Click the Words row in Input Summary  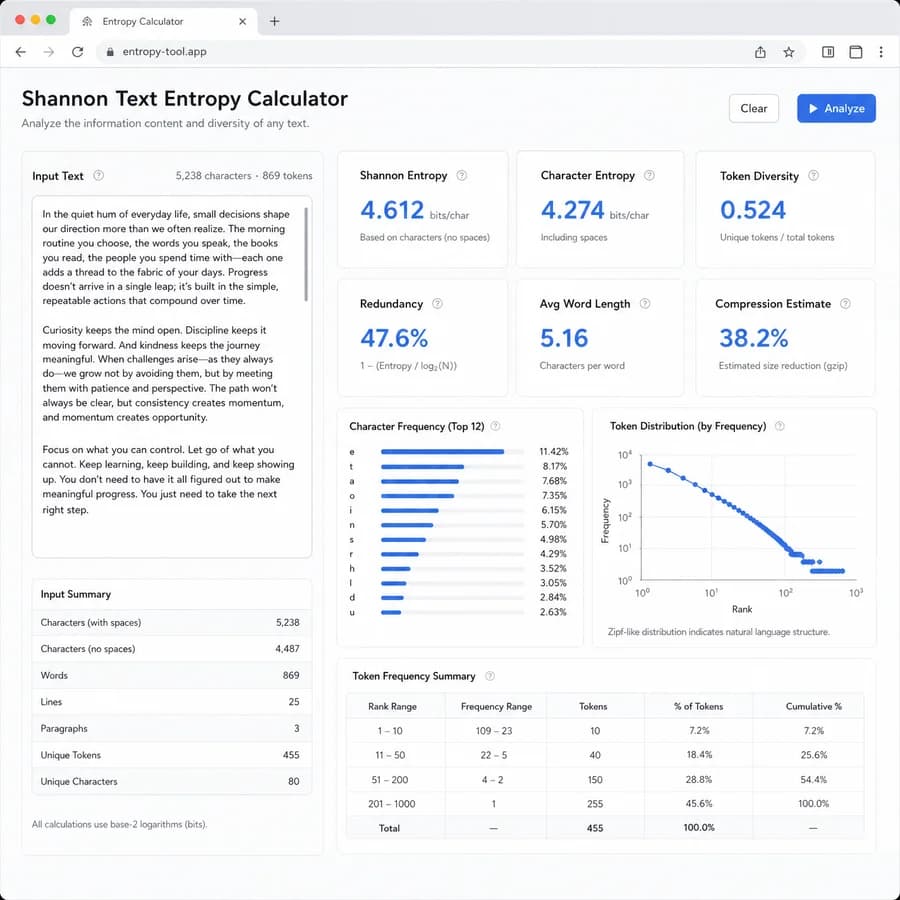[172, 675]
